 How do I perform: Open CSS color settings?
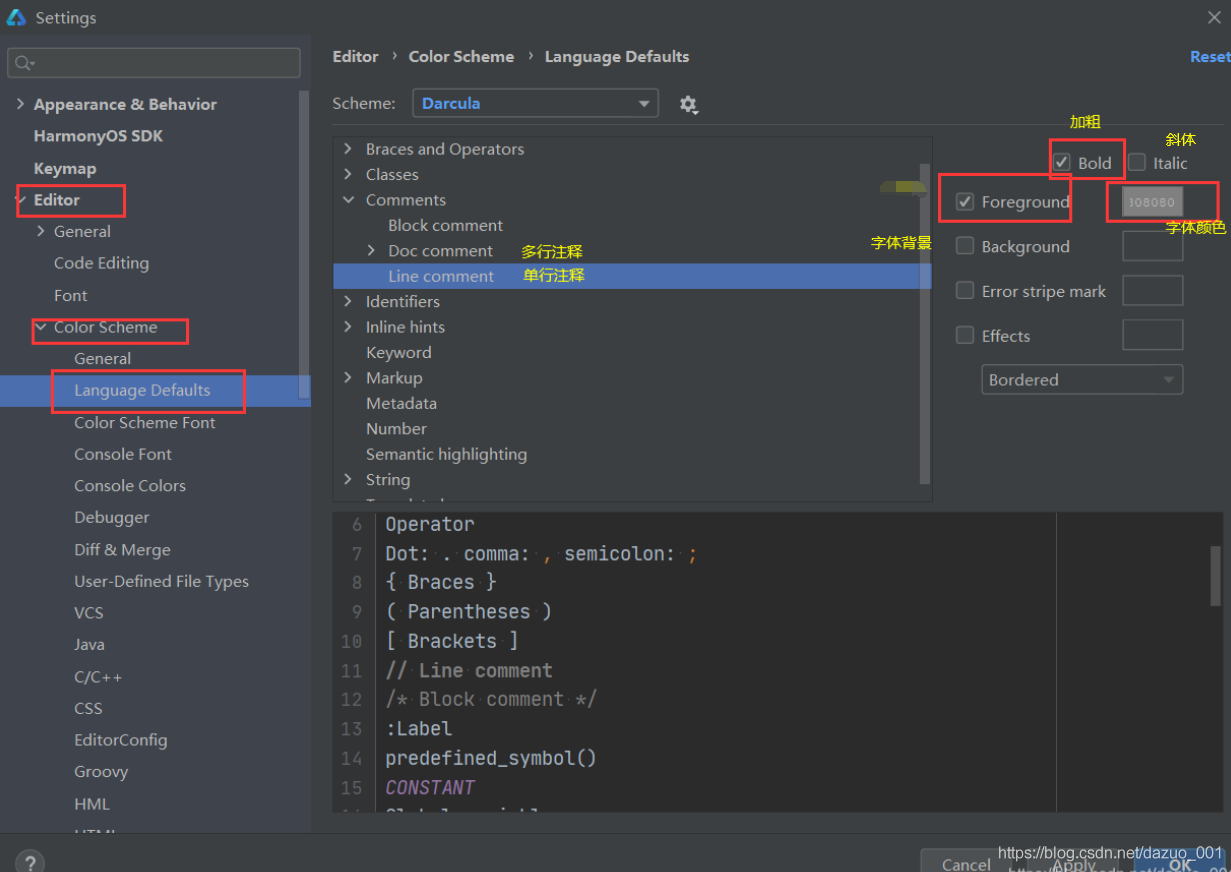click(88, 708)
